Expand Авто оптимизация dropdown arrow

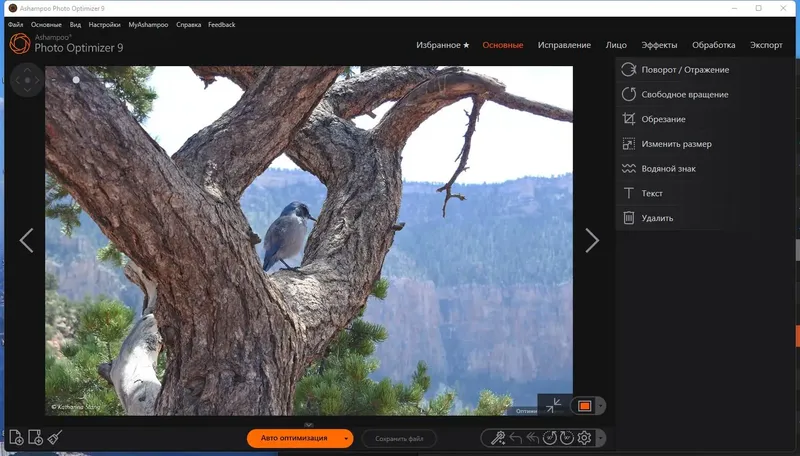346,438
